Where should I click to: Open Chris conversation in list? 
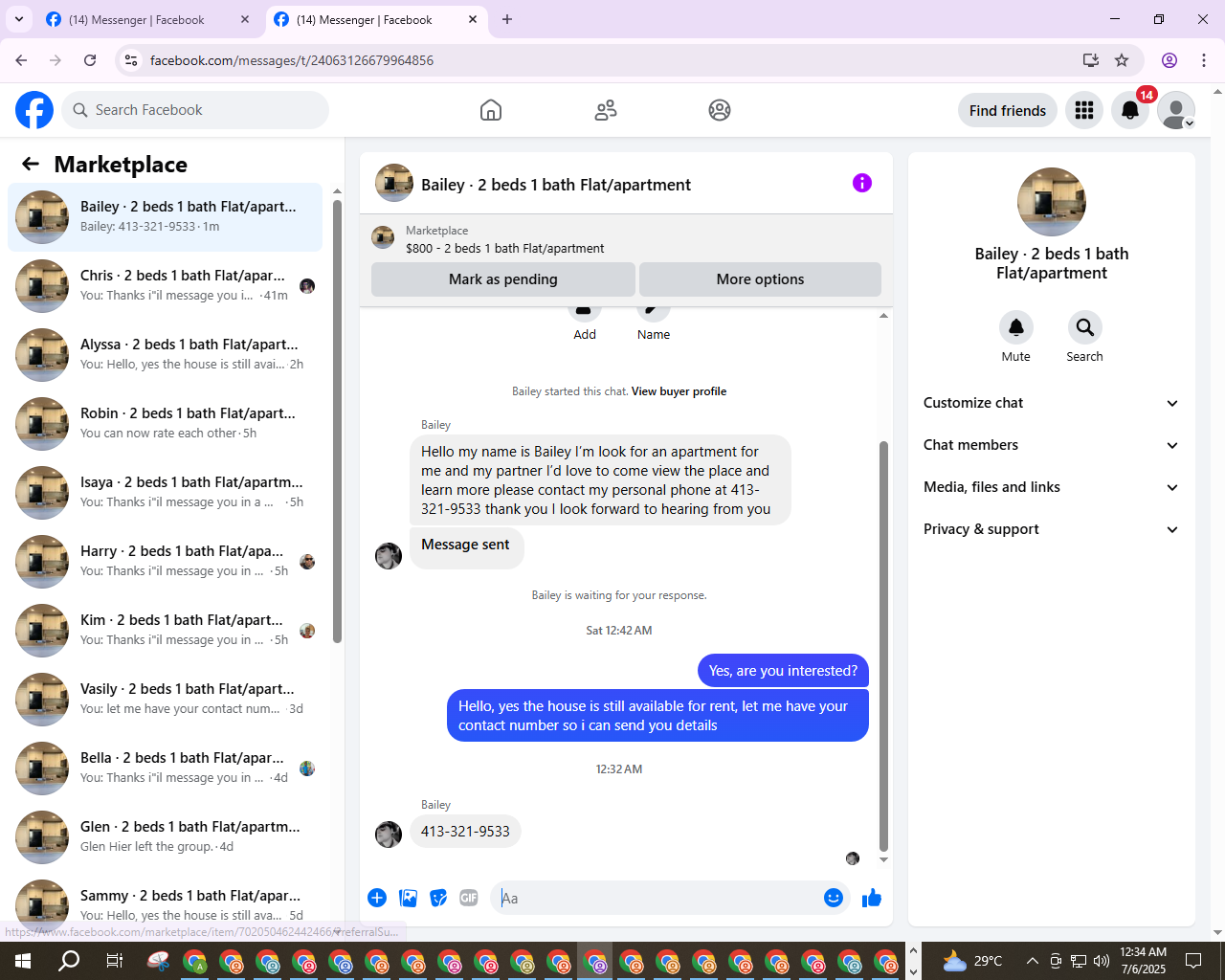coord(165,286)
